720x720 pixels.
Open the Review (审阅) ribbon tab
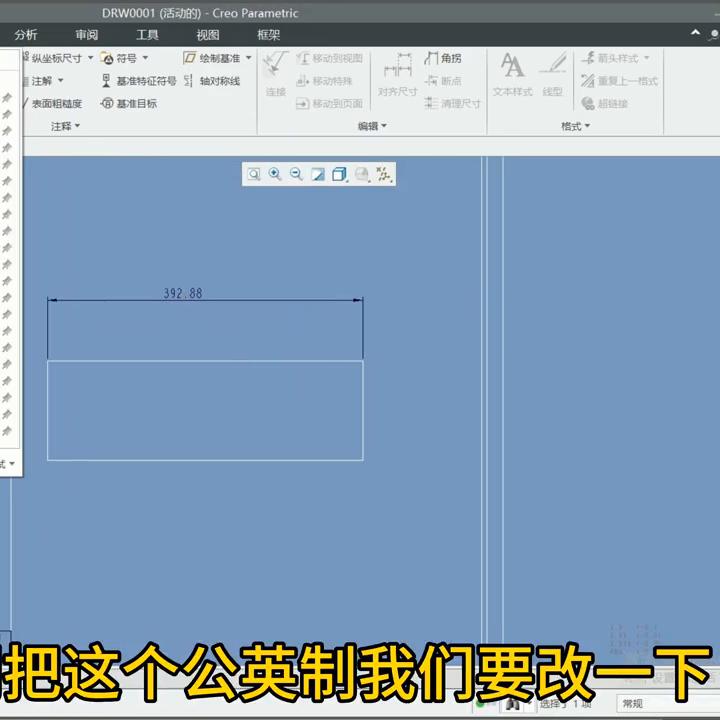(87, 35)
